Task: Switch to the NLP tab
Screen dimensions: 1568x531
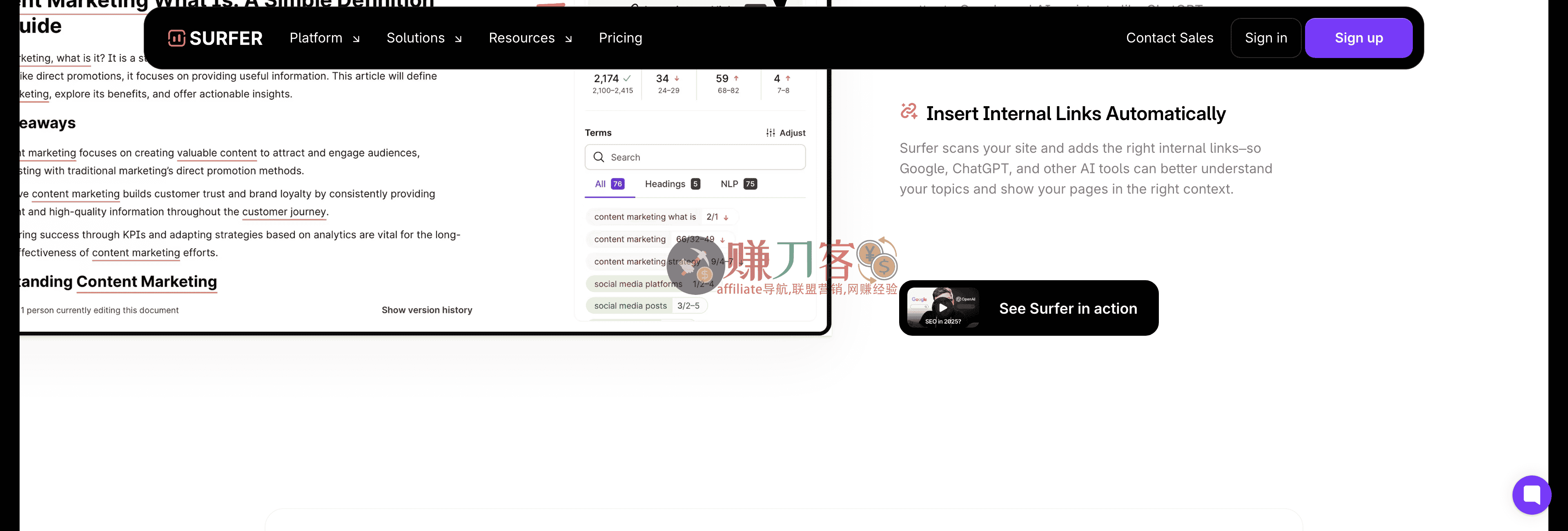Action: 739,184
